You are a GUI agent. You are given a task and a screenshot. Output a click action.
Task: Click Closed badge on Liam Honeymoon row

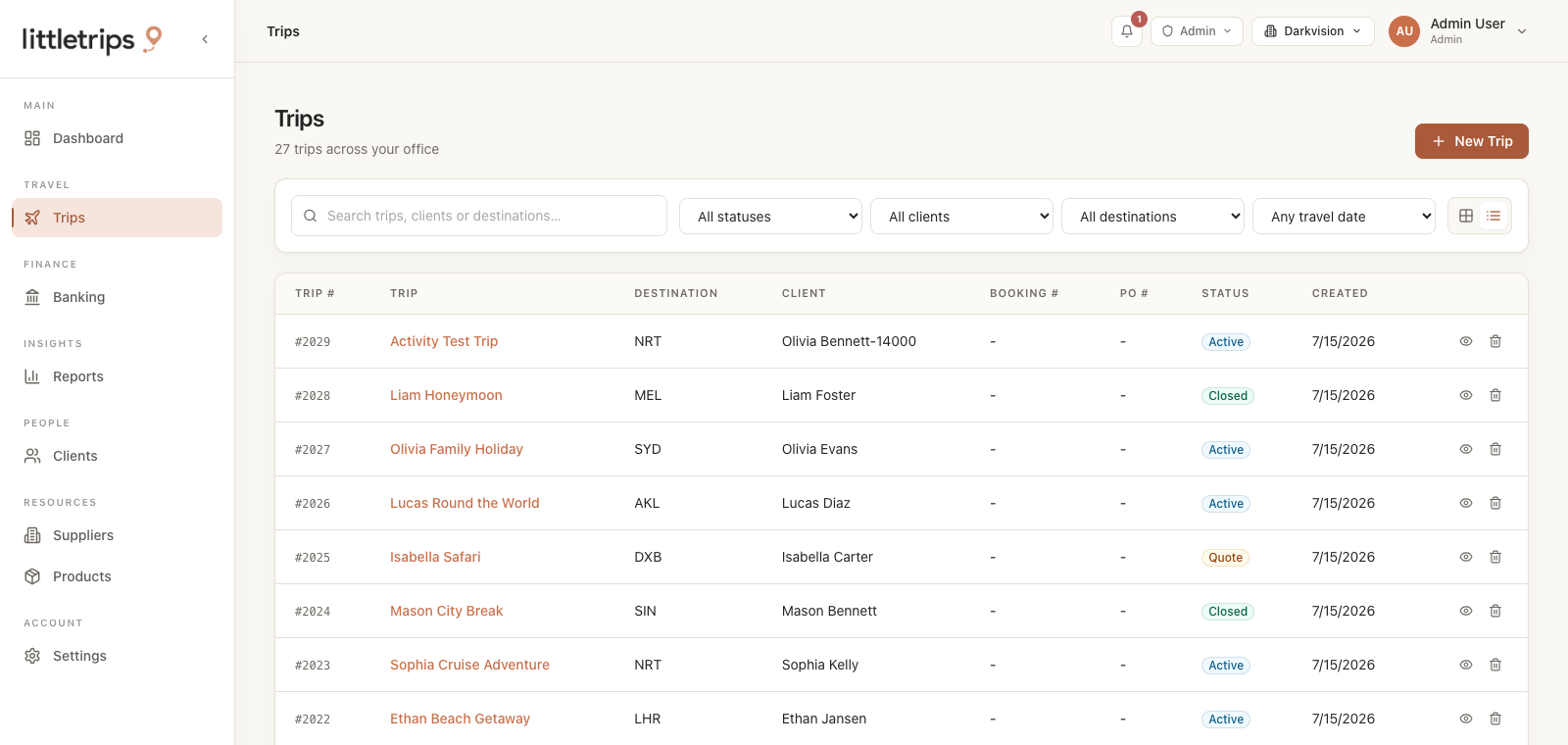[x=1228, y=396]
